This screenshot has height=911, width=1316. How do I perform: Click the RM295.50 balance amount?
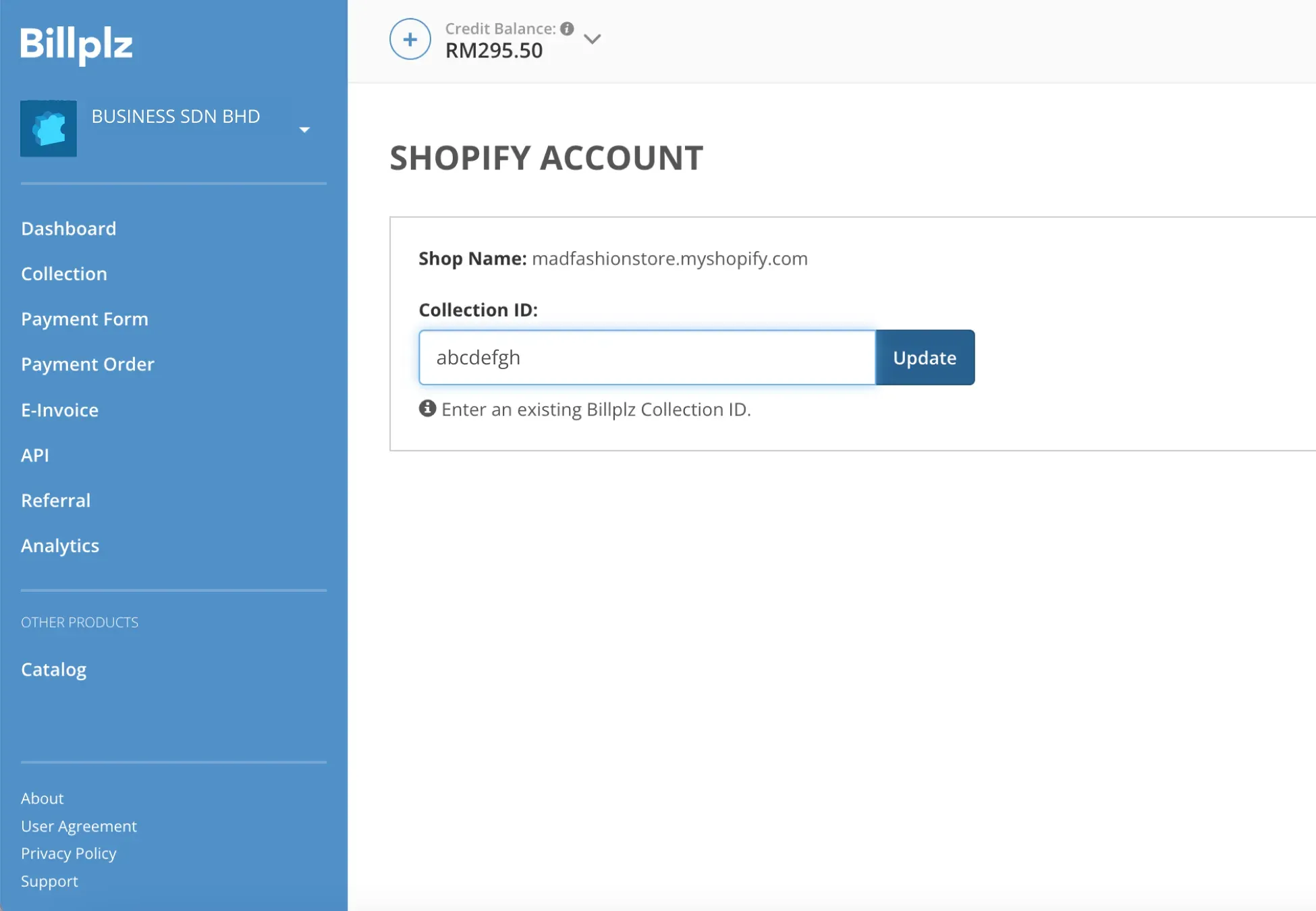pyautogui.click(x=493, y=51)
